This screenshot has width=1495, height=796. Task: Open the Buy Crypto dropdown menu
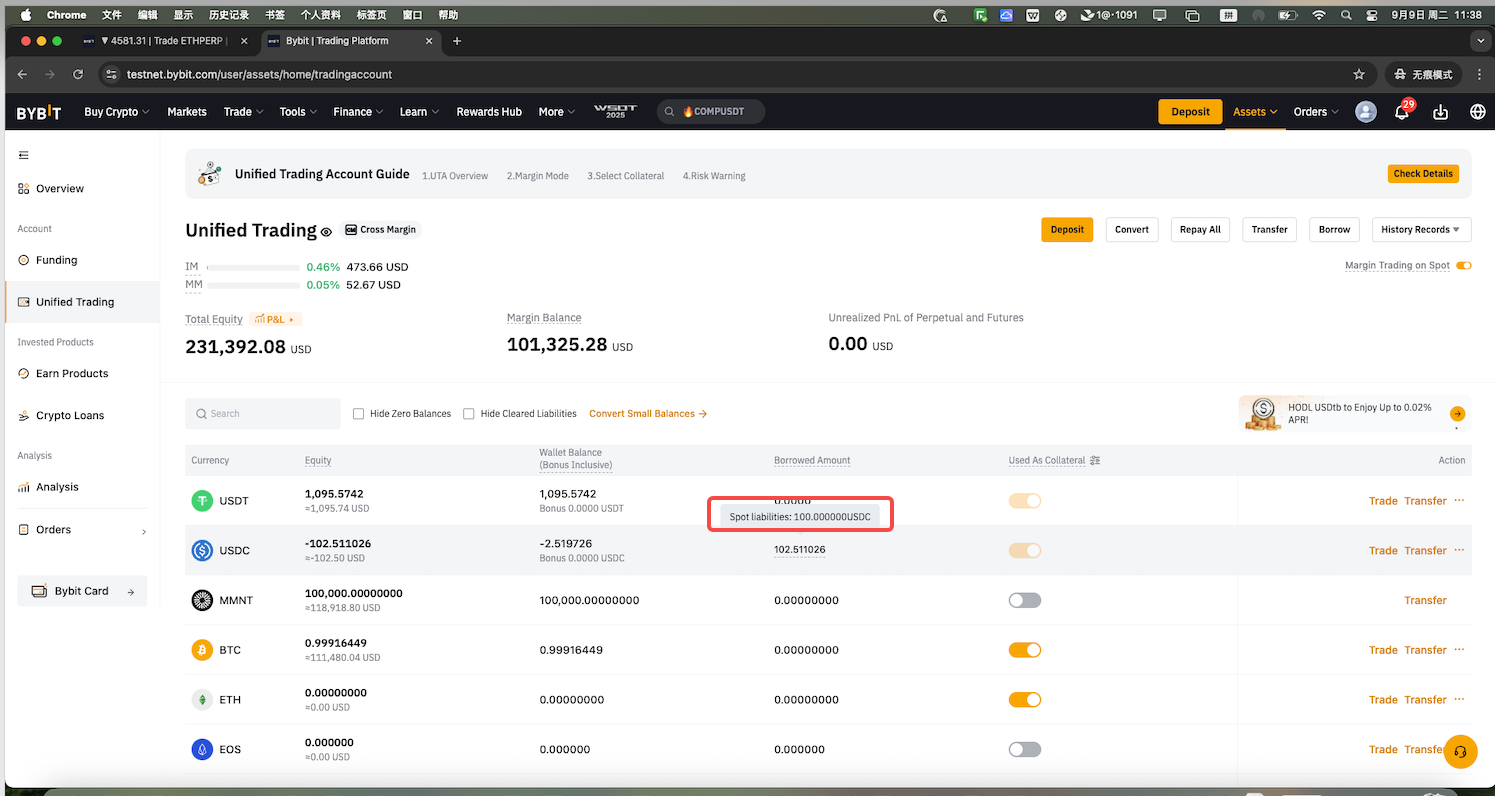116,112
